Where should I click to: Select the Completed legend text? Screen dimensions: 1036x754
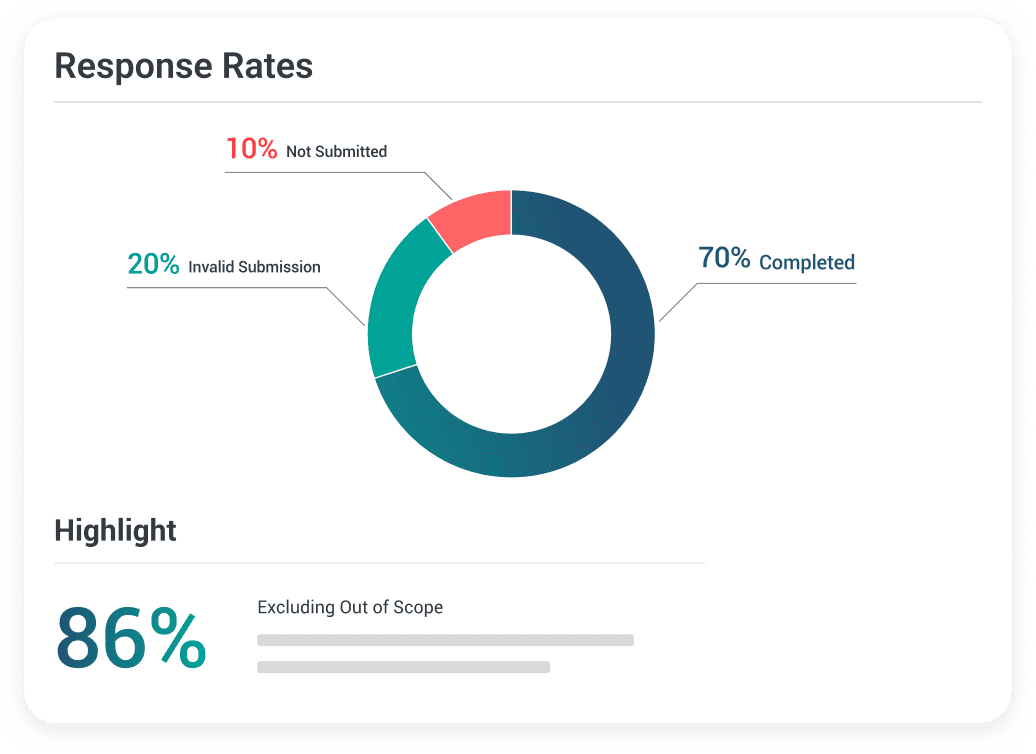pyautogui.click(x=806, y=262)
